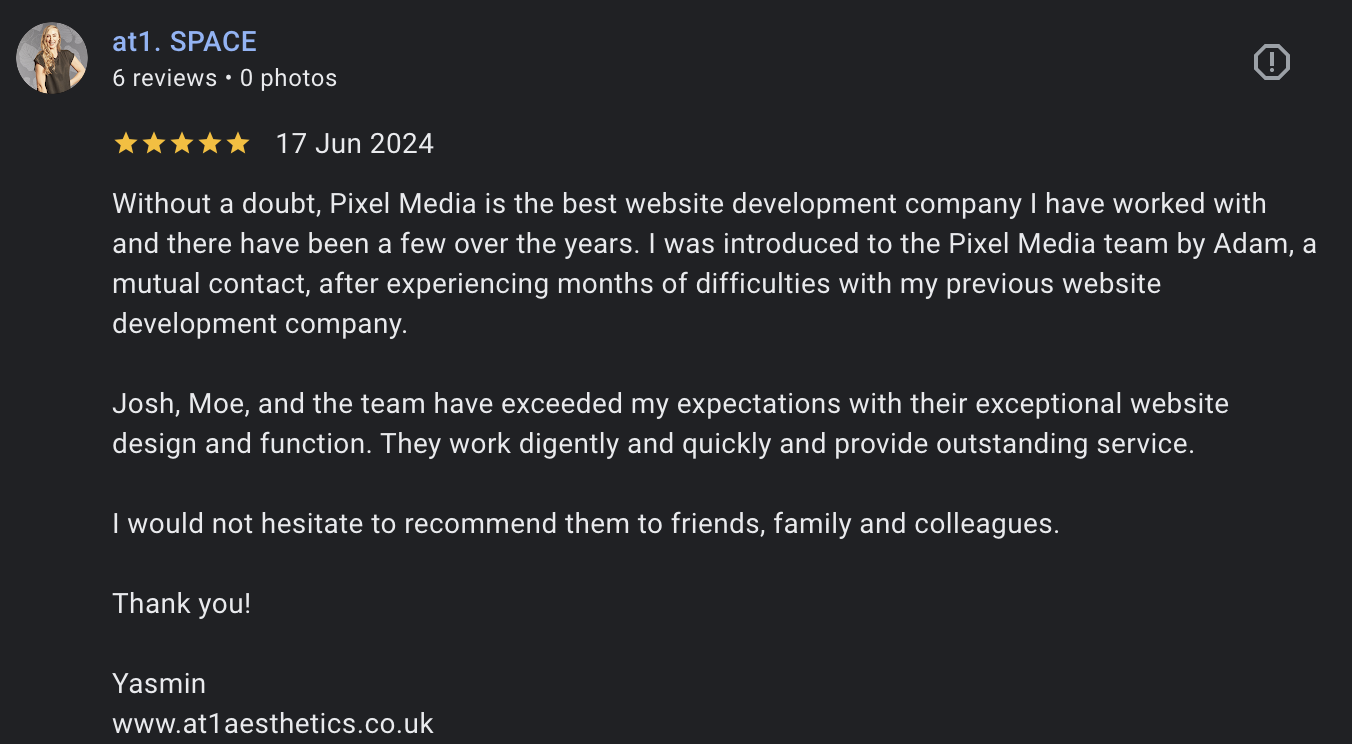Click the words "mutual contact" in the review

click(x=209, y=284)
